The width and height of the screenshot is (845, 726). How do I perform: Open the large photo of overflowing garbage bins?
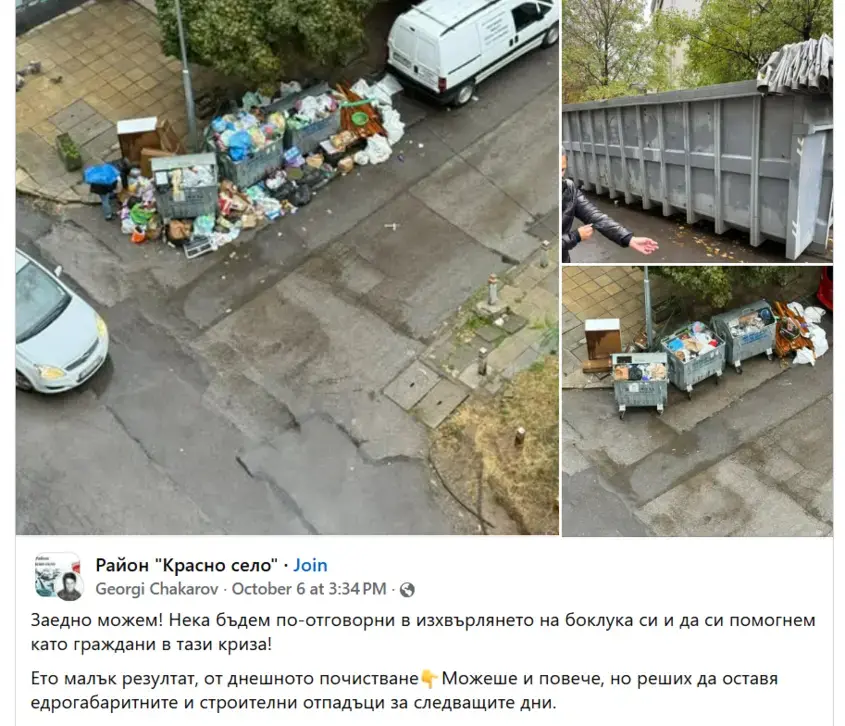(x=287, y=267)
